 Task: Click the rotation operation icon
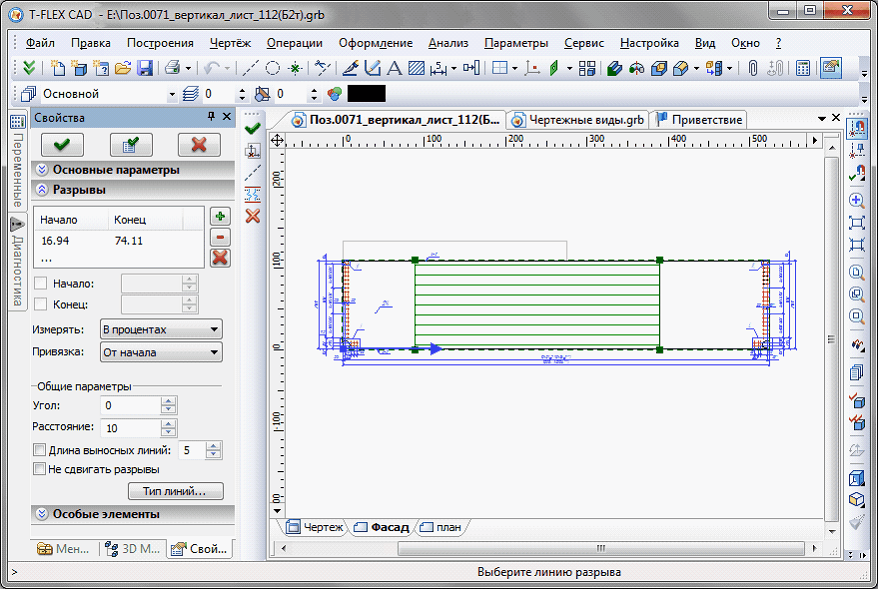pos(636,68)
